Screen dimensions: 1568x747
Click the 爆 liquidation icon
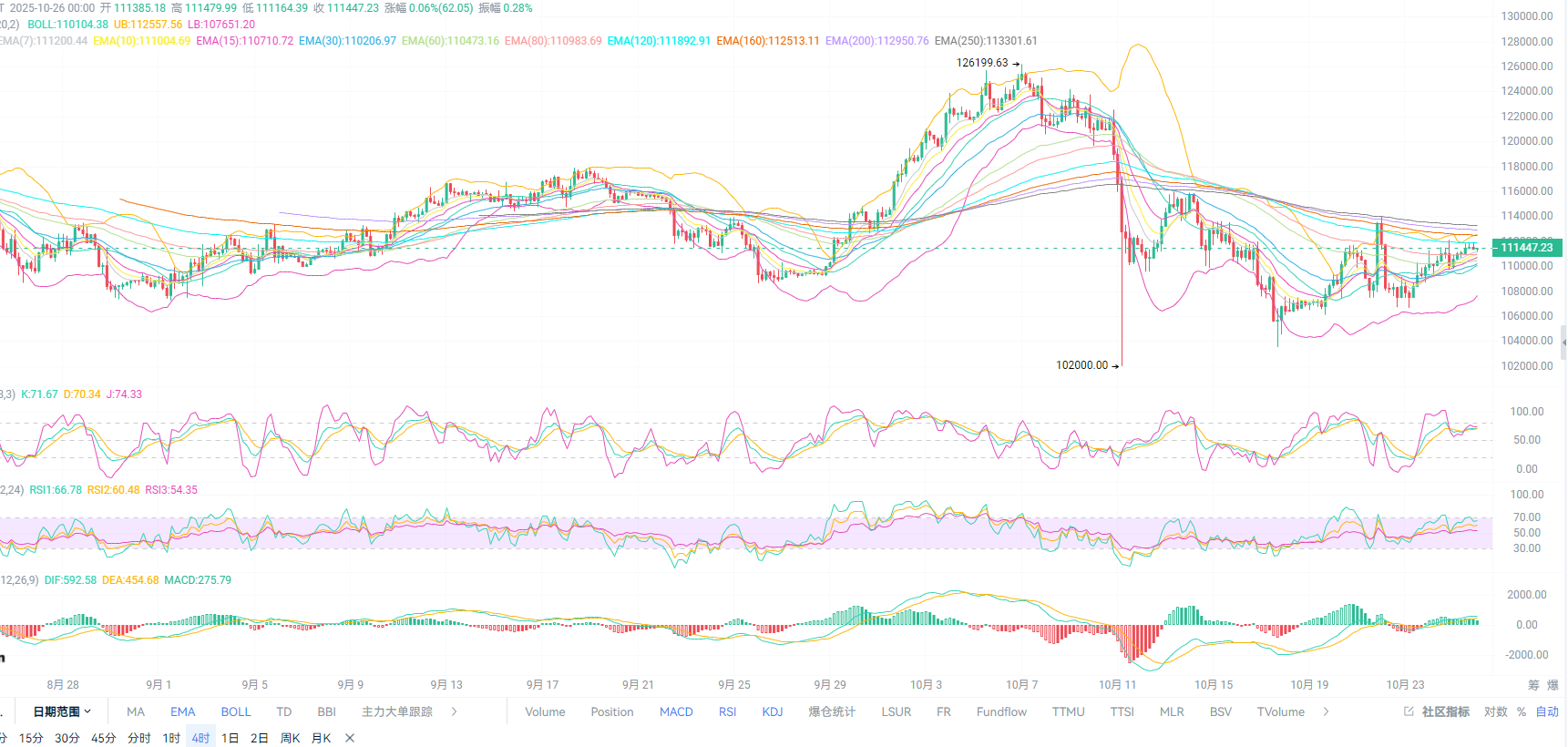(x=1553, y=685)
